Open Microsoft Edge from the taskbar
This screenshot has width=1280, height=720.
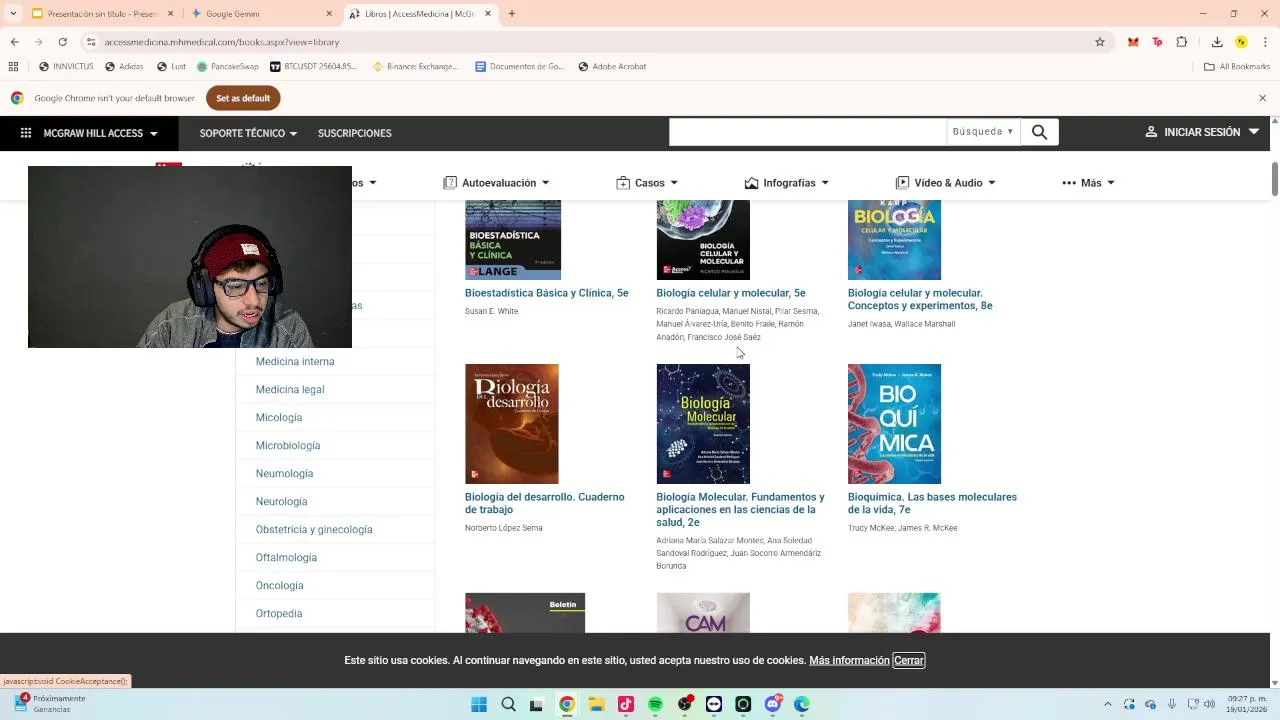(x=802, y=705)
